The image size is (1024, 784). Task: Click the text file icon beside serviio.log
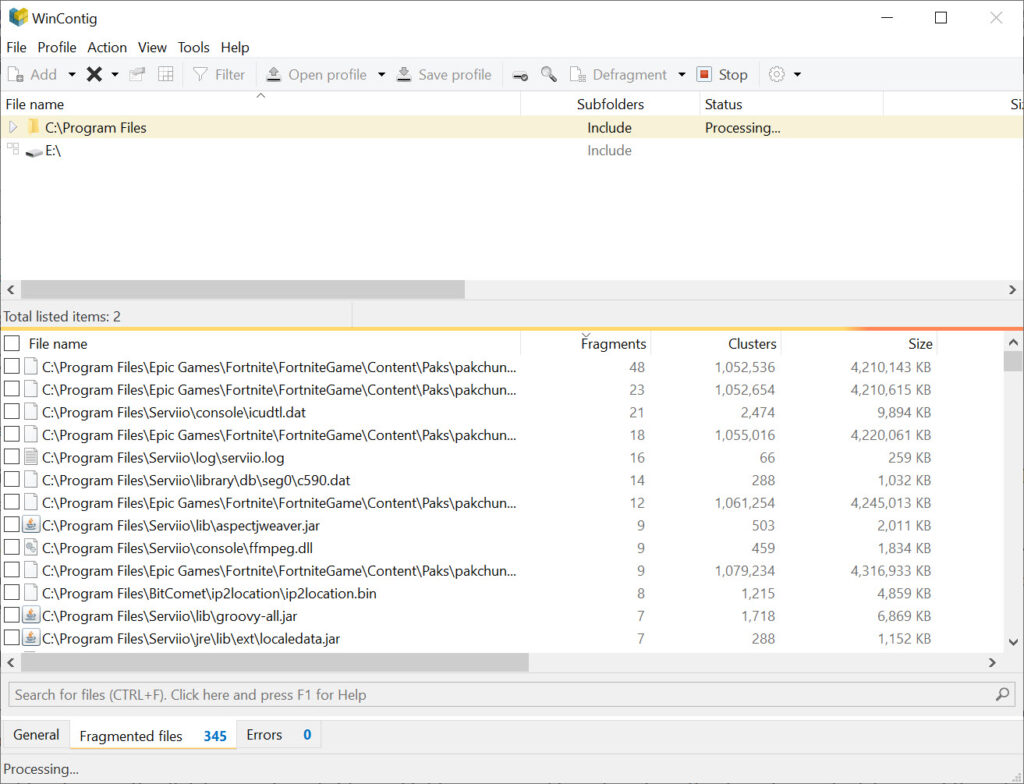(x=31, y=457)
